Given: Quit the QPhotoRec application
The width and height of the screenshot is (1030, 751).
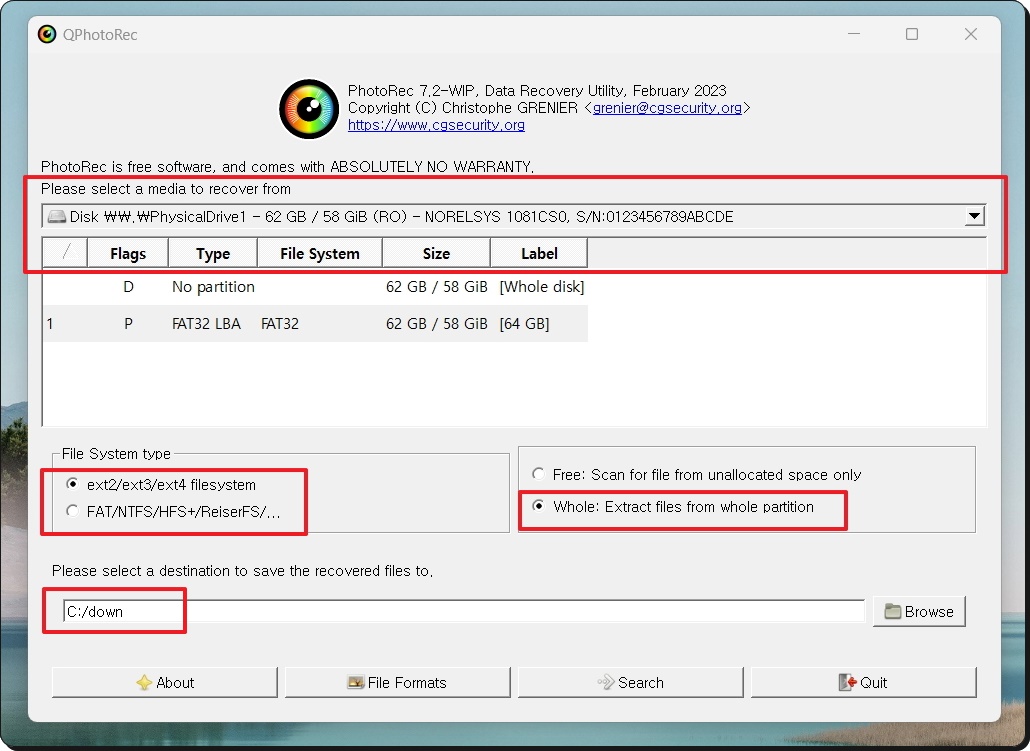Looking at the screenshot, I should click(864, 683).
